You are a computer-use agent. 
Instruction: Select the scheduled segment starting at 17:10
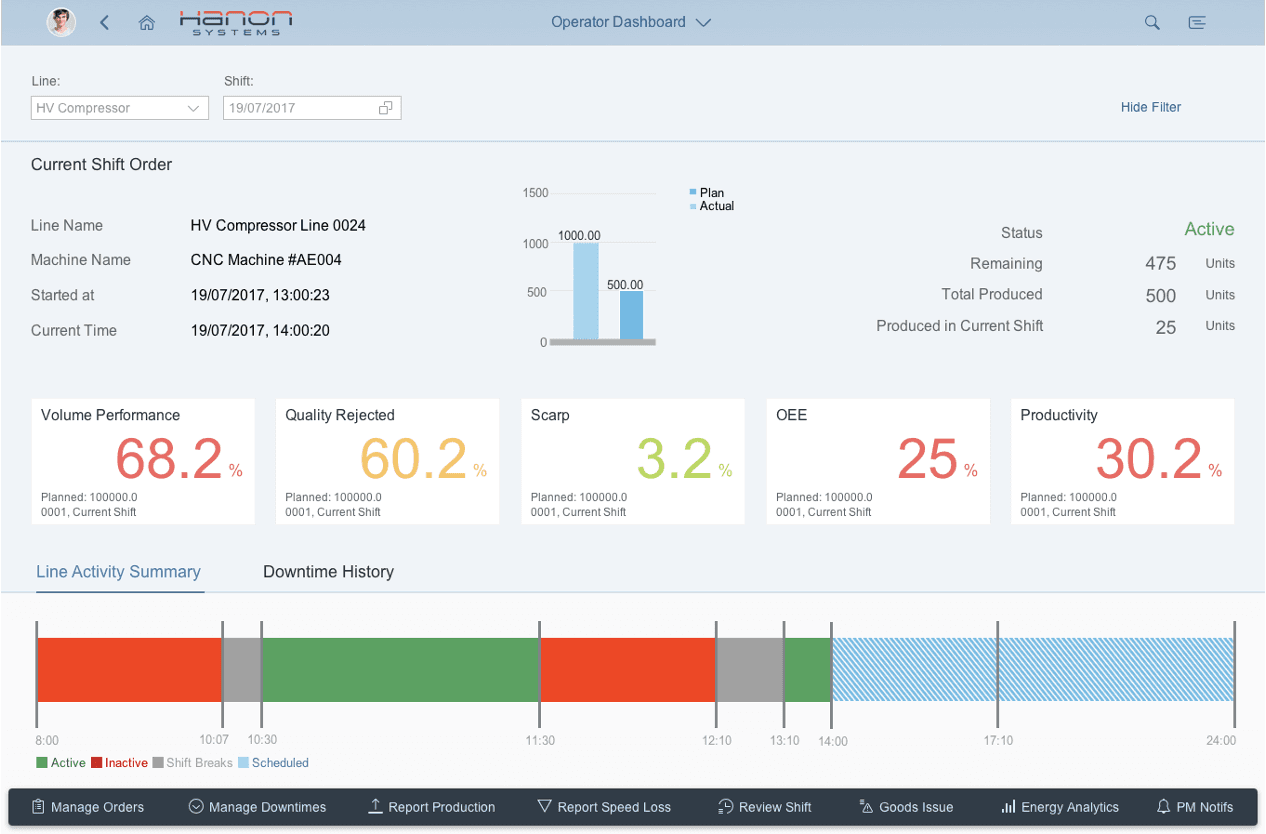pyautogui.click(x=1116, y=670)
